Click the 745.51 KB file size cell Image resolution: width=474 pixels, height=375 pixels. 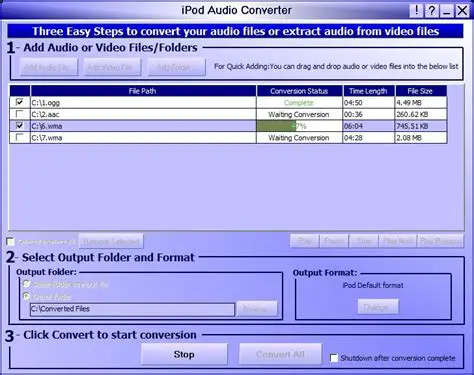click(x=421, y=126)
